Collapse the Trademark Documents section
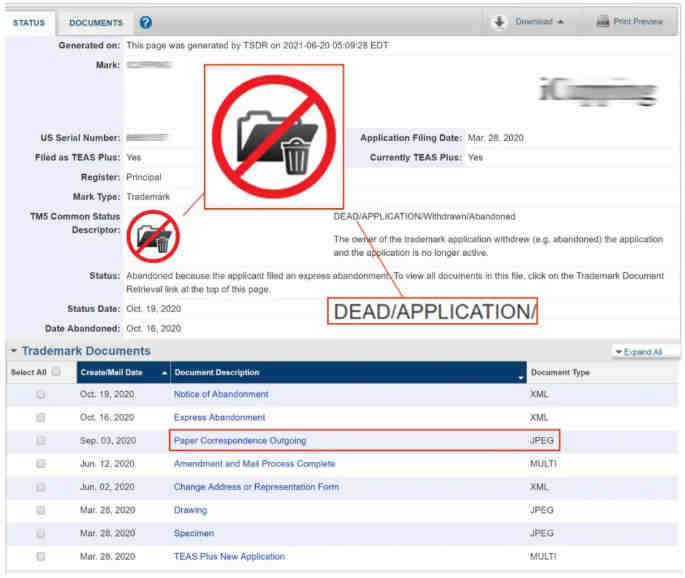The image size is (685, 578). (14, 351)
